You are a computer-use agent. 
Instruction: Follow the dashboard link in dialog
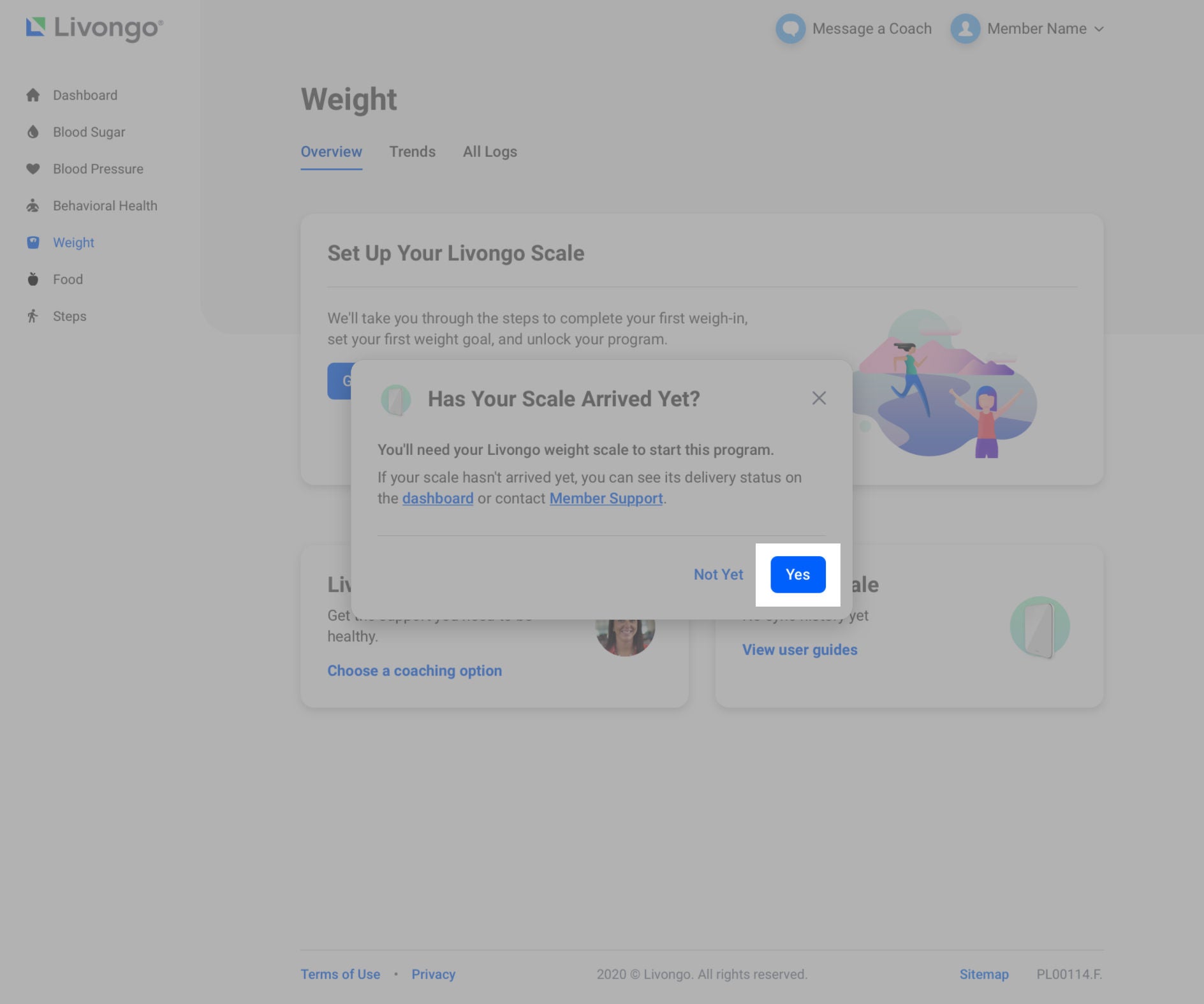tap(437, 499)
